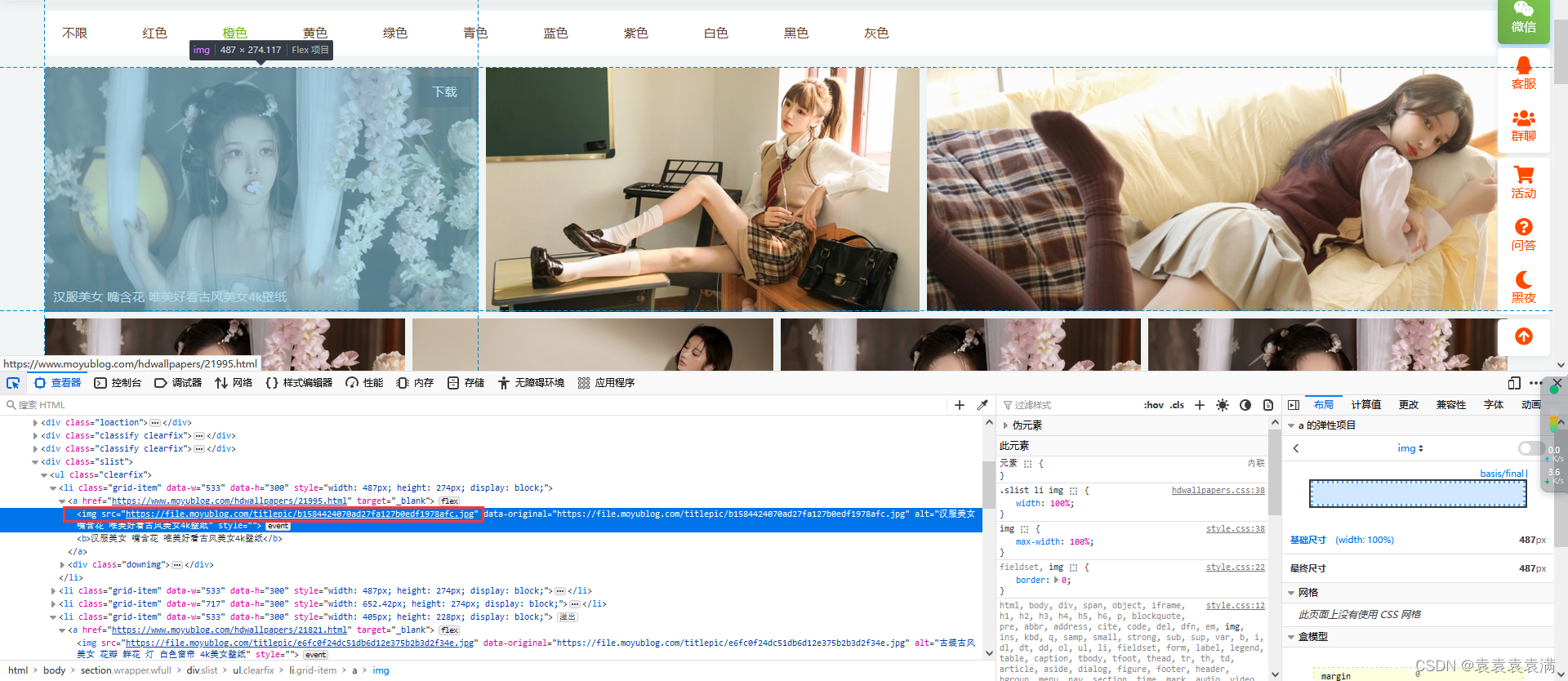Expand the border shorthand value
This screenshot has width=1568, height=681.
point(1057,581)
